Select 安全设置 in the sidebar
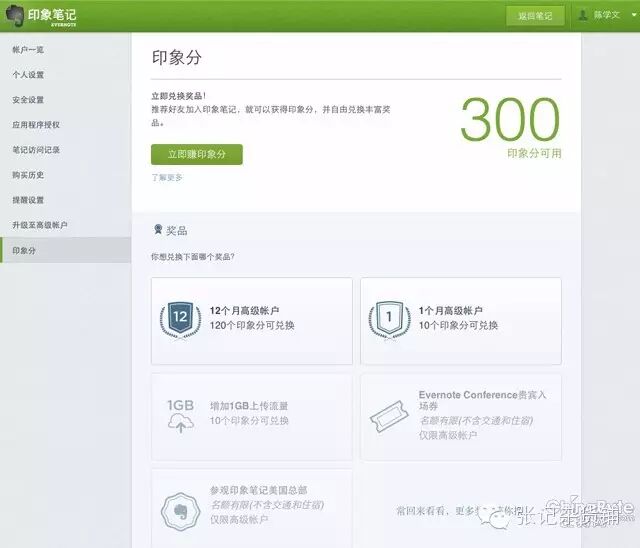The height and width of the screenshot is (548, 640). (28, 100)
